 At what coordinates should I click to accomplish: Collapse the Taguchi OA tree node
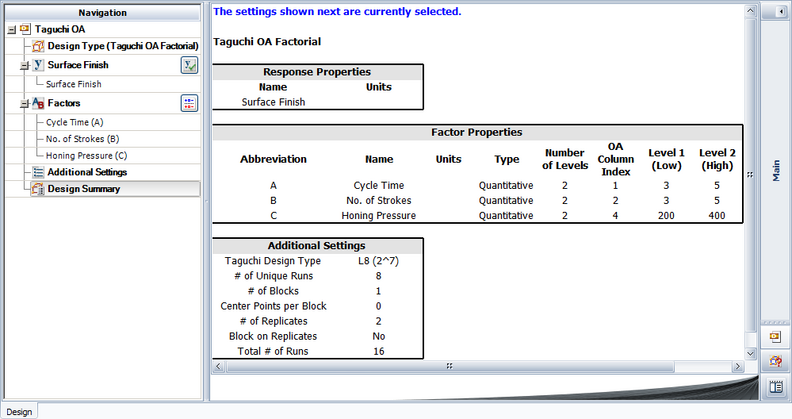pos(12,30)
